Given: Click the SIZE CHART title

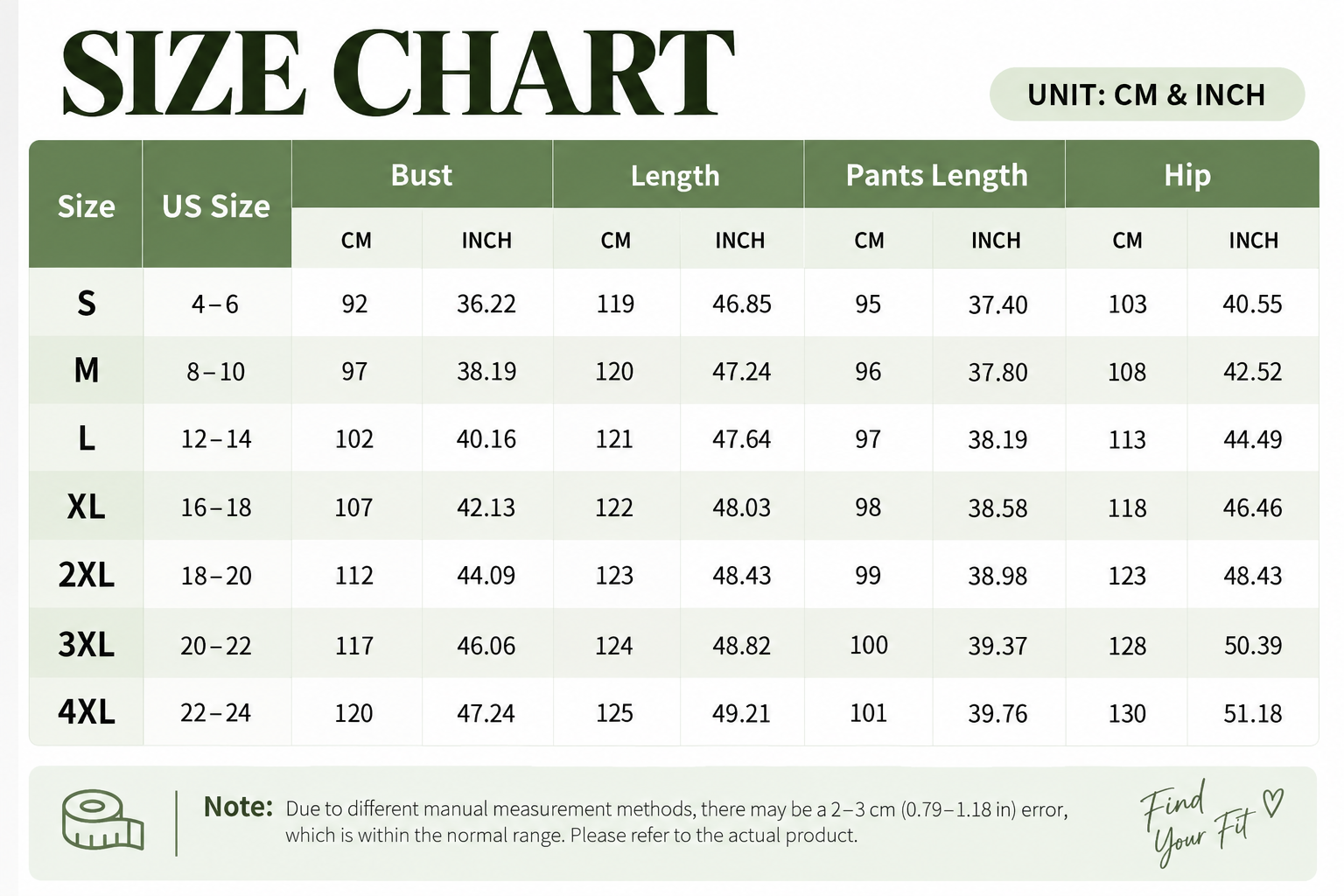Looking at the screenshot, I should pyautogui.click(x=397, y=73).
